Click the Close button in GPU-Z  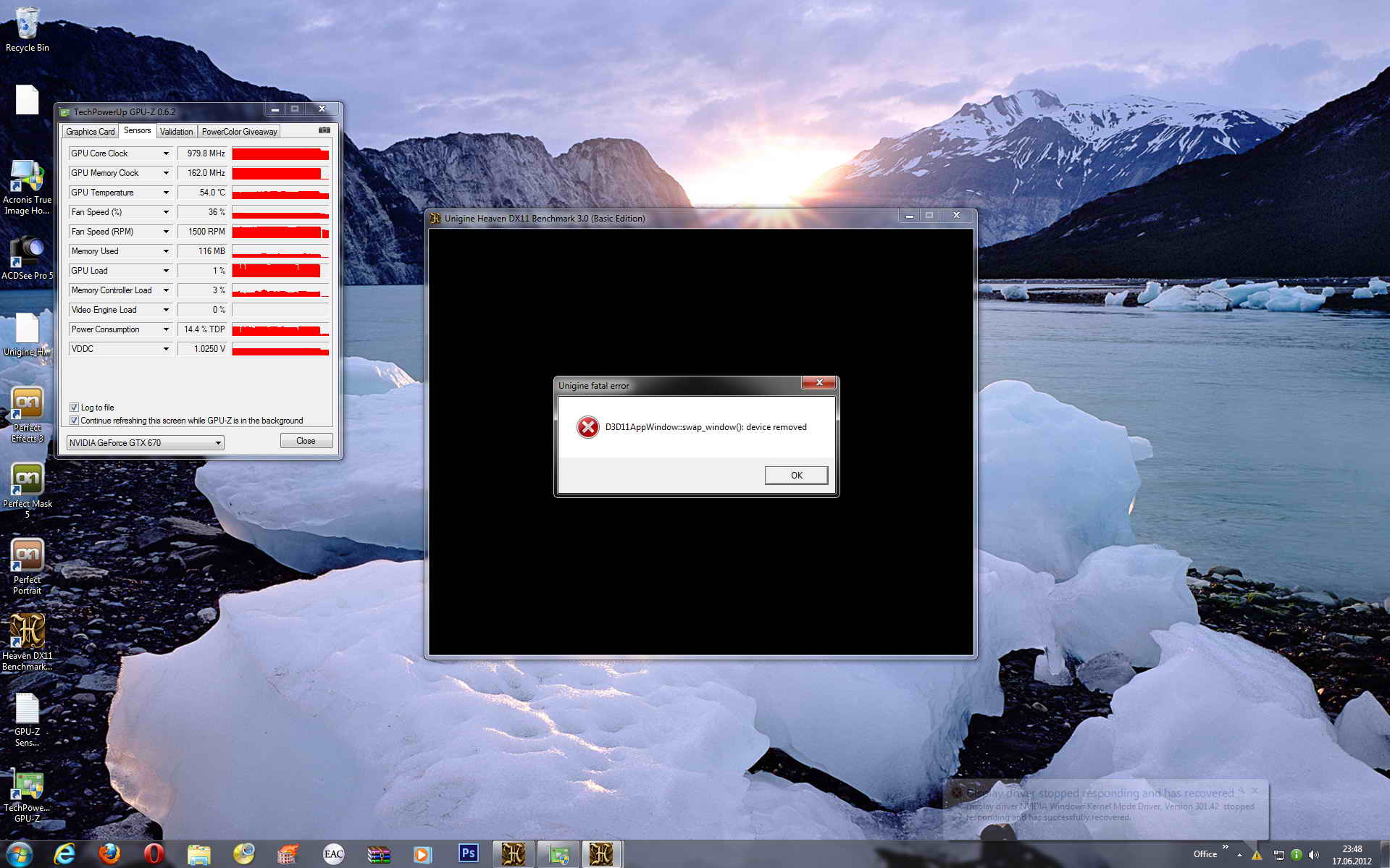(x=306, y=440)
